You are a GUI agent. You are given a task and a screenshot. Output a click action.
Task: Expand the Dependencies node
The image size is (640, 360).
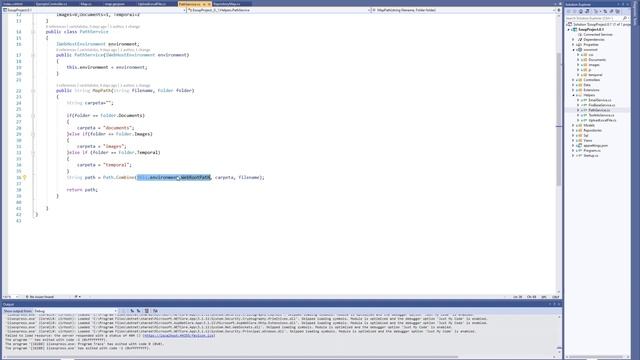pyautogui.click(x=573, y=40)
